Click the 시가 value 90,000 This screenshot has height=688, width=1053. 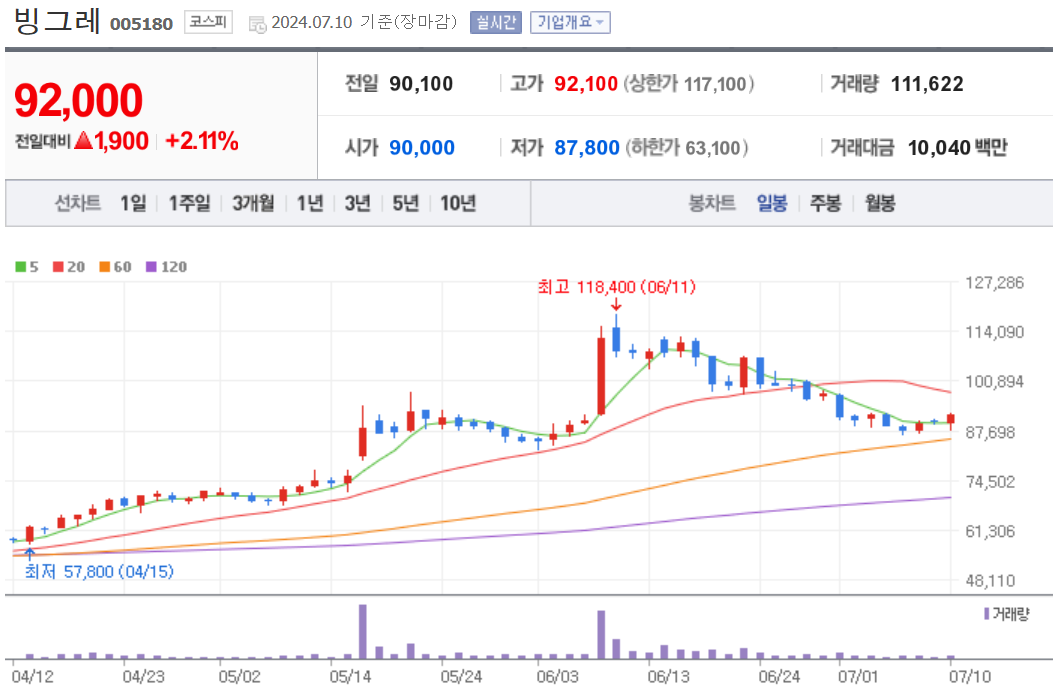tap(422, 148)
